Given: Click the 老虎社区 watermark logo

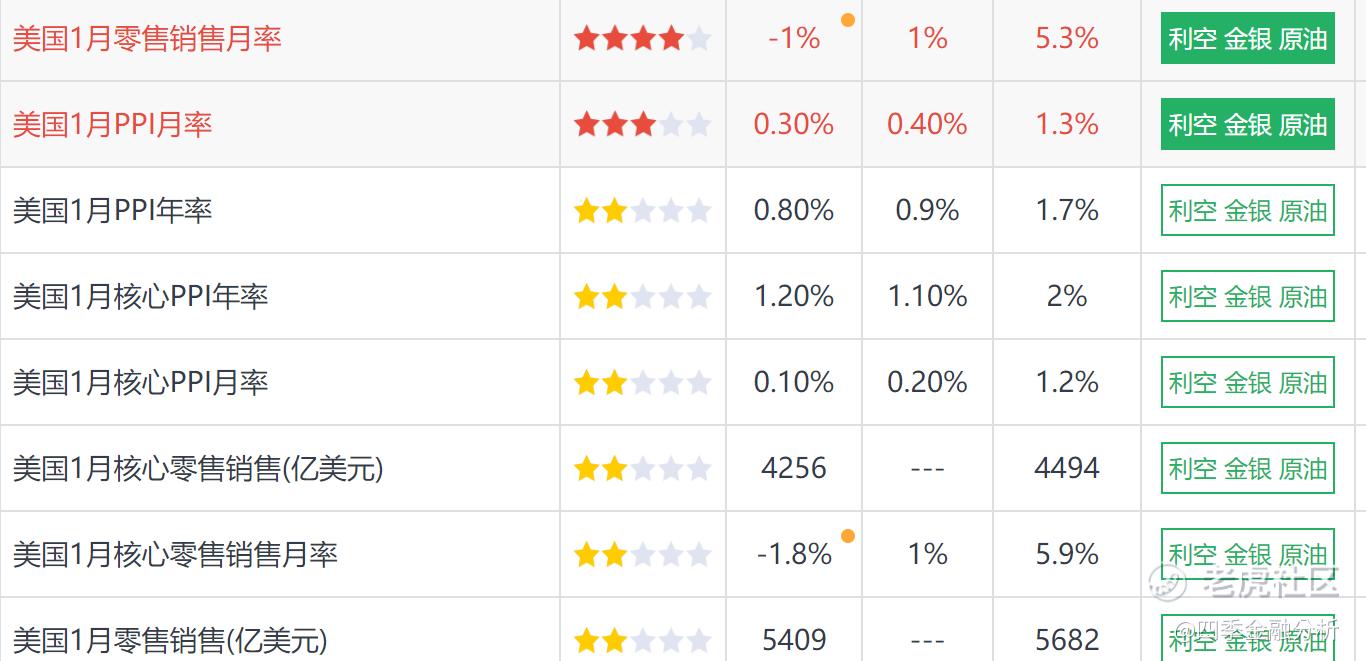Looking at the screenshot, I should pos(1243,582).
